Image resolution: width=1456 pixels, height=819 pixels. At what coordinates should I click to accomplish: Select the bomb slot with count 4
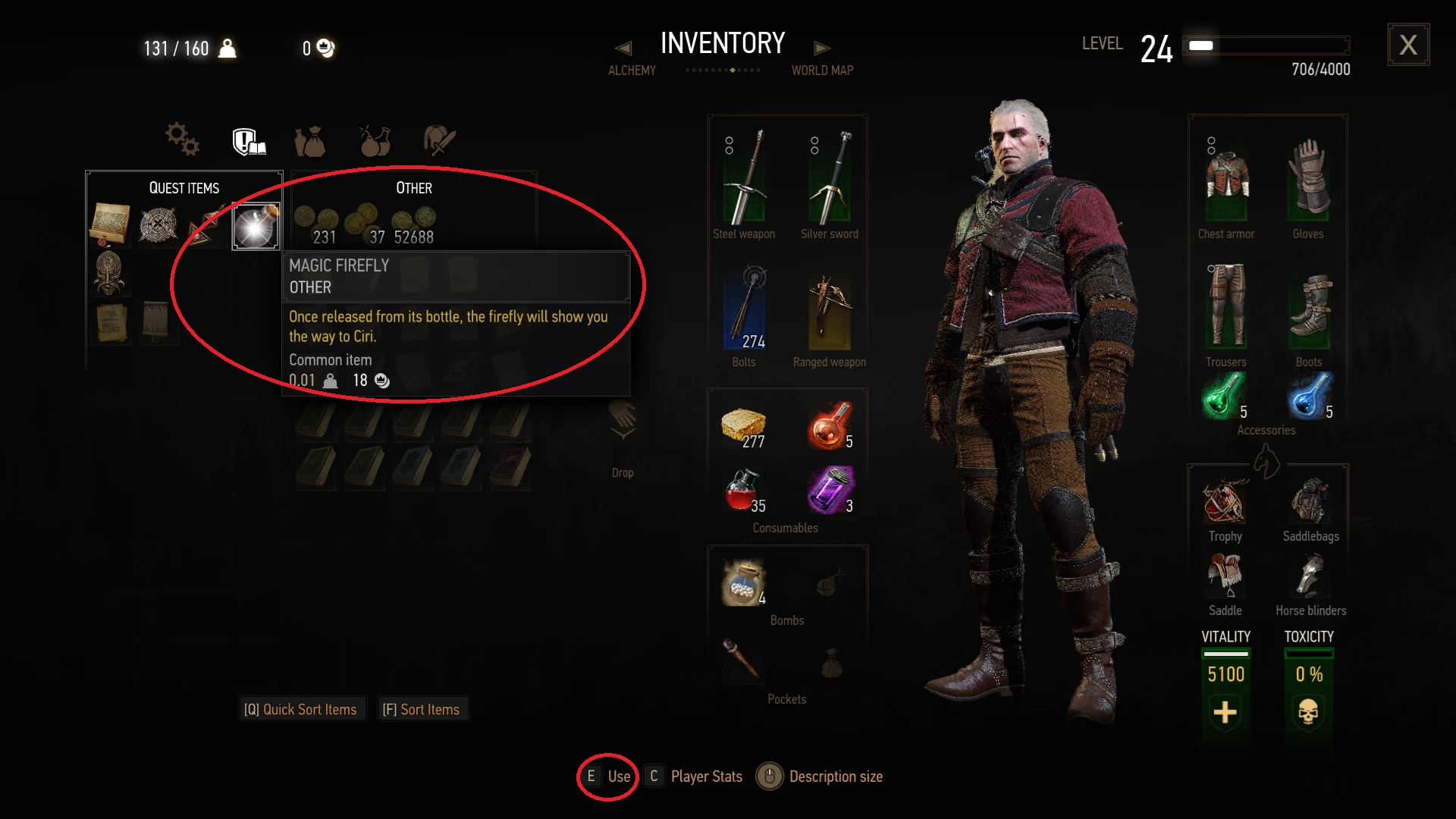click(x=744, y=583)
